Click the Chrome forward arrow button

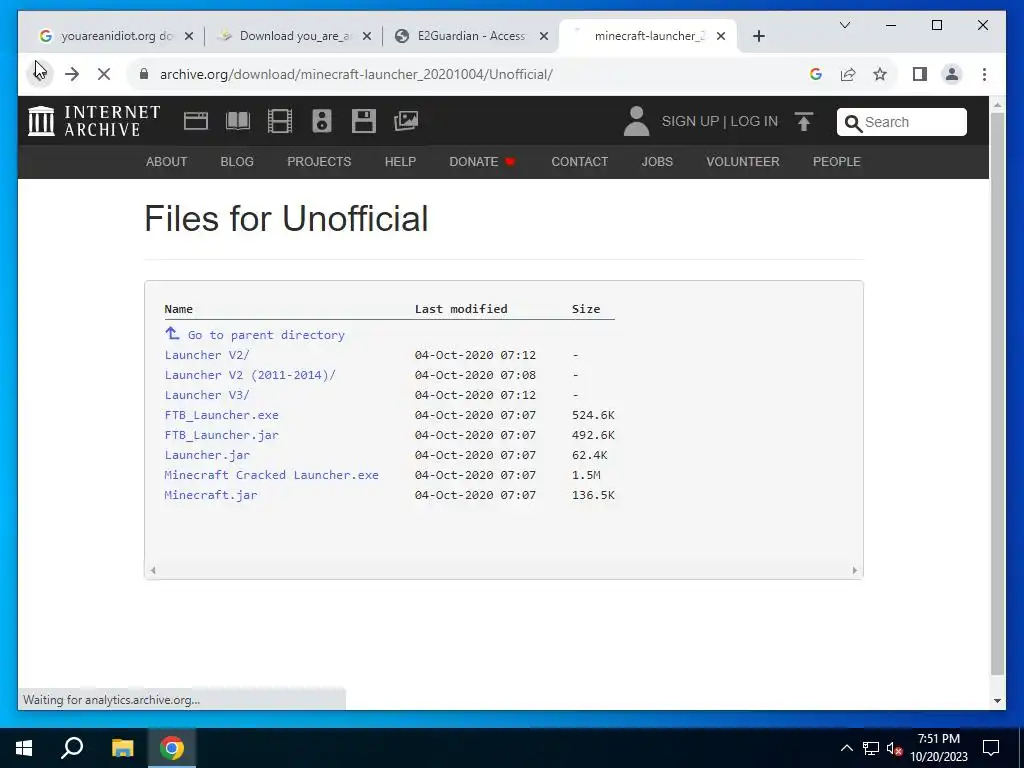(x=72, y=74)
